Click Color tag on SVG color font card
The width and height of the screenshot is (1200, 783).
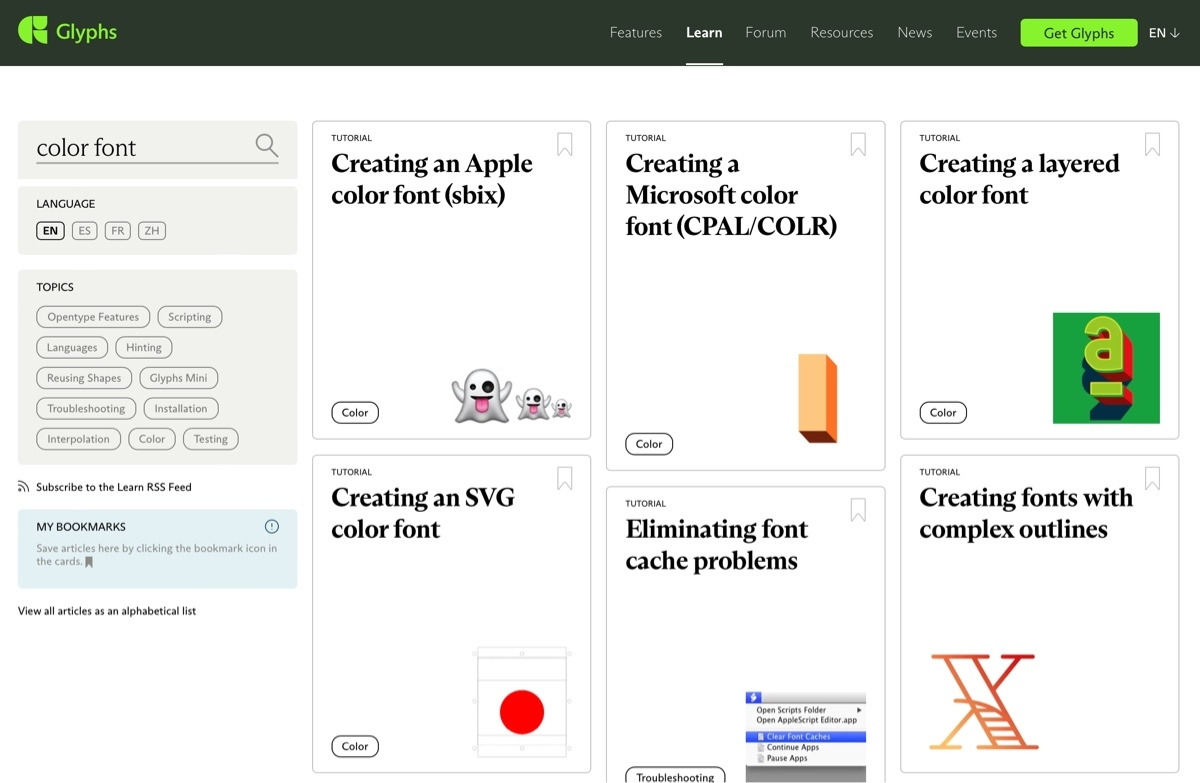click(355, 746)
